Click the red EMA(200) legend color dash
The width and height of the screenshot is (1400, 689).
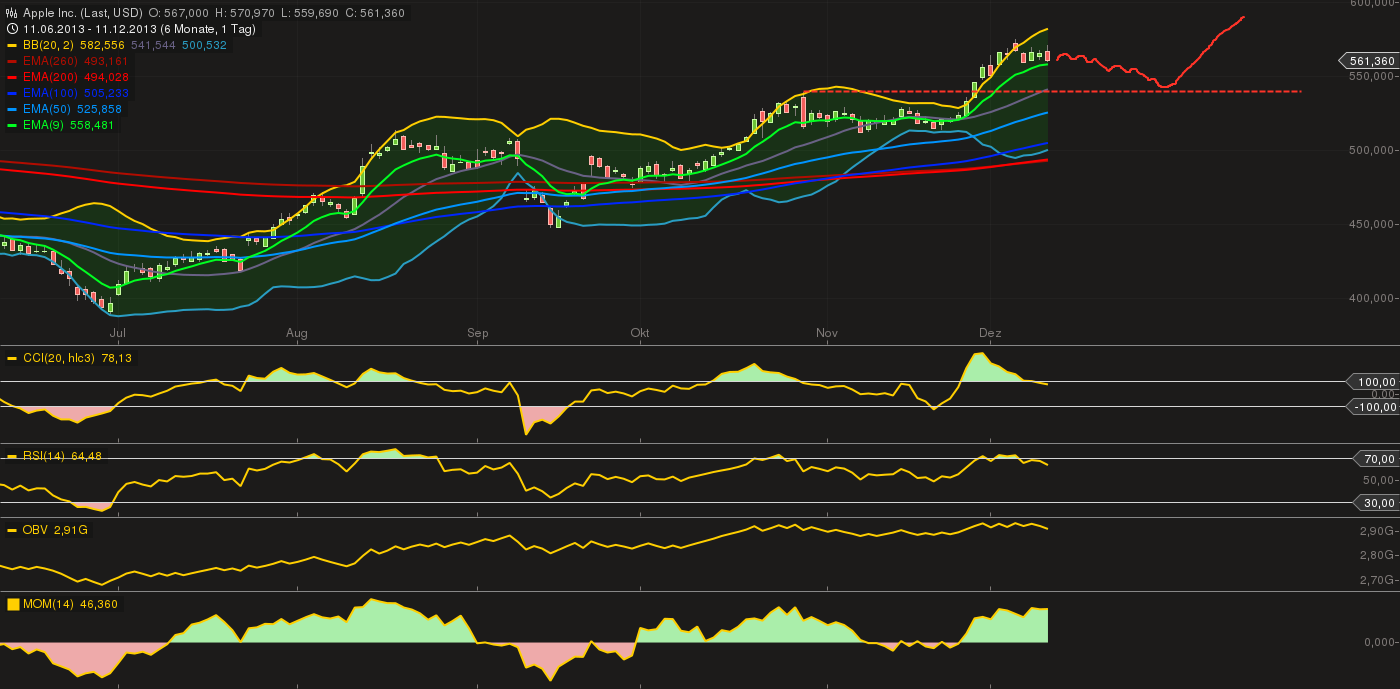pyautogui.click(x=12, y=77)
